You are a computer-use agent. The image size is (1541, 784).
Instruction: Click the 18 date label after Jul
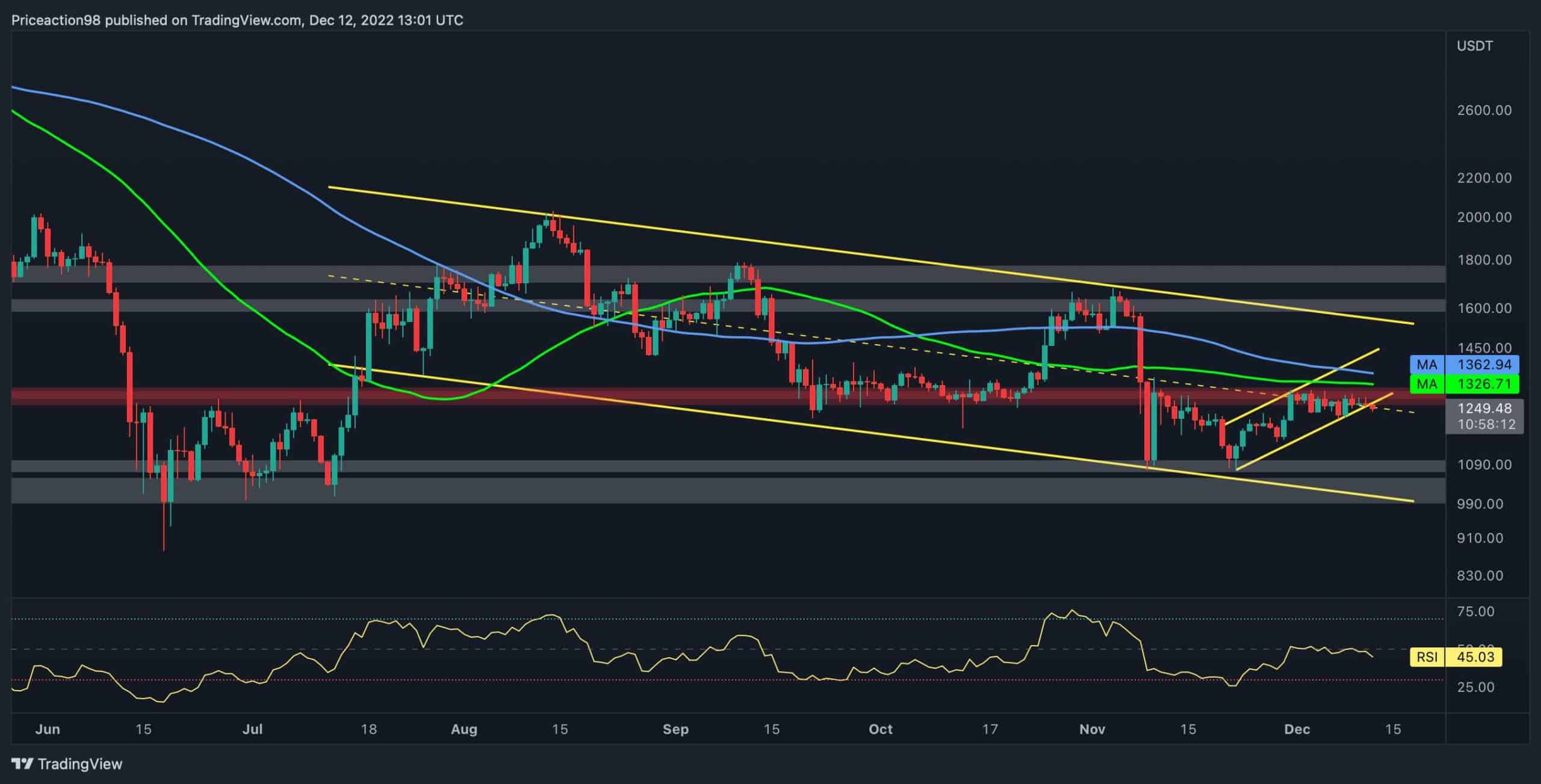368,729
